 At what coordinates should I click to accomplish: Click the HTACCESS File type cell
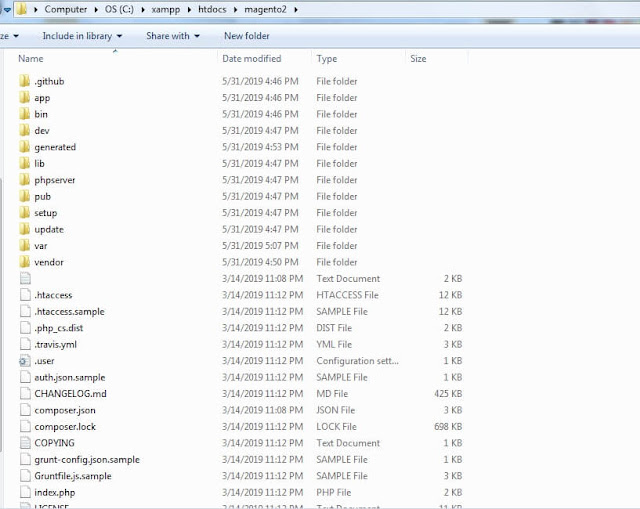tap(347, 295)
